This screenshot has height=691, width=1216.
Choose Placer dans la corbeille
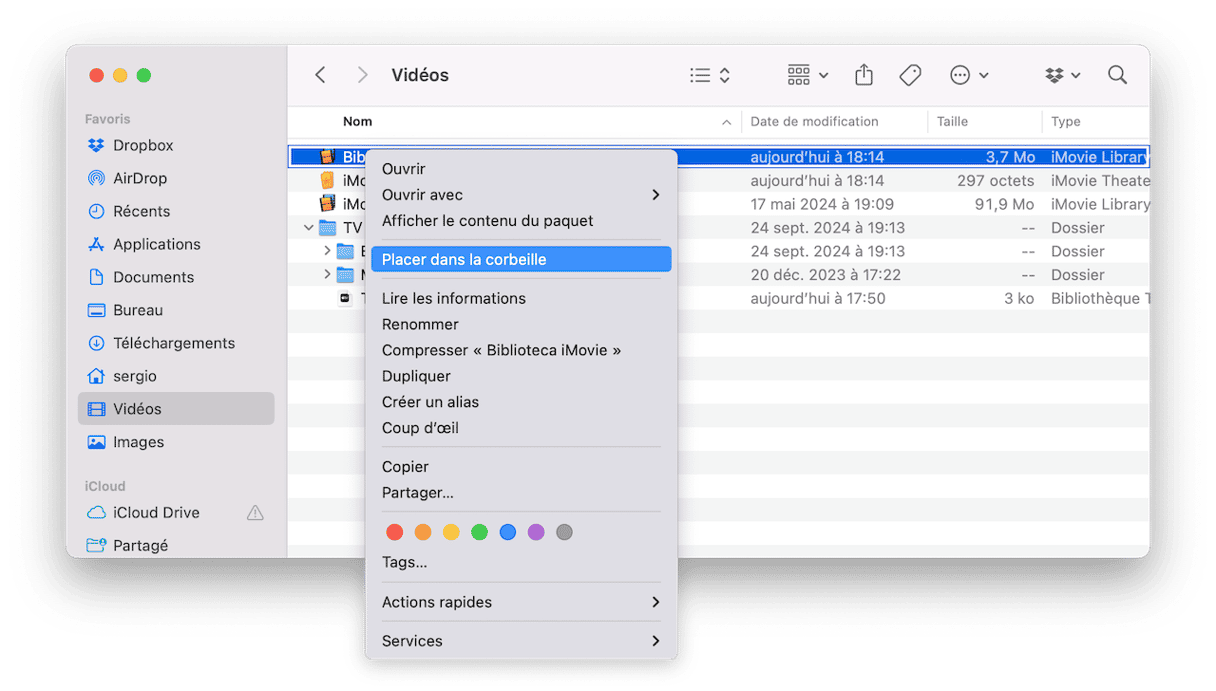(x=521, y=259)
